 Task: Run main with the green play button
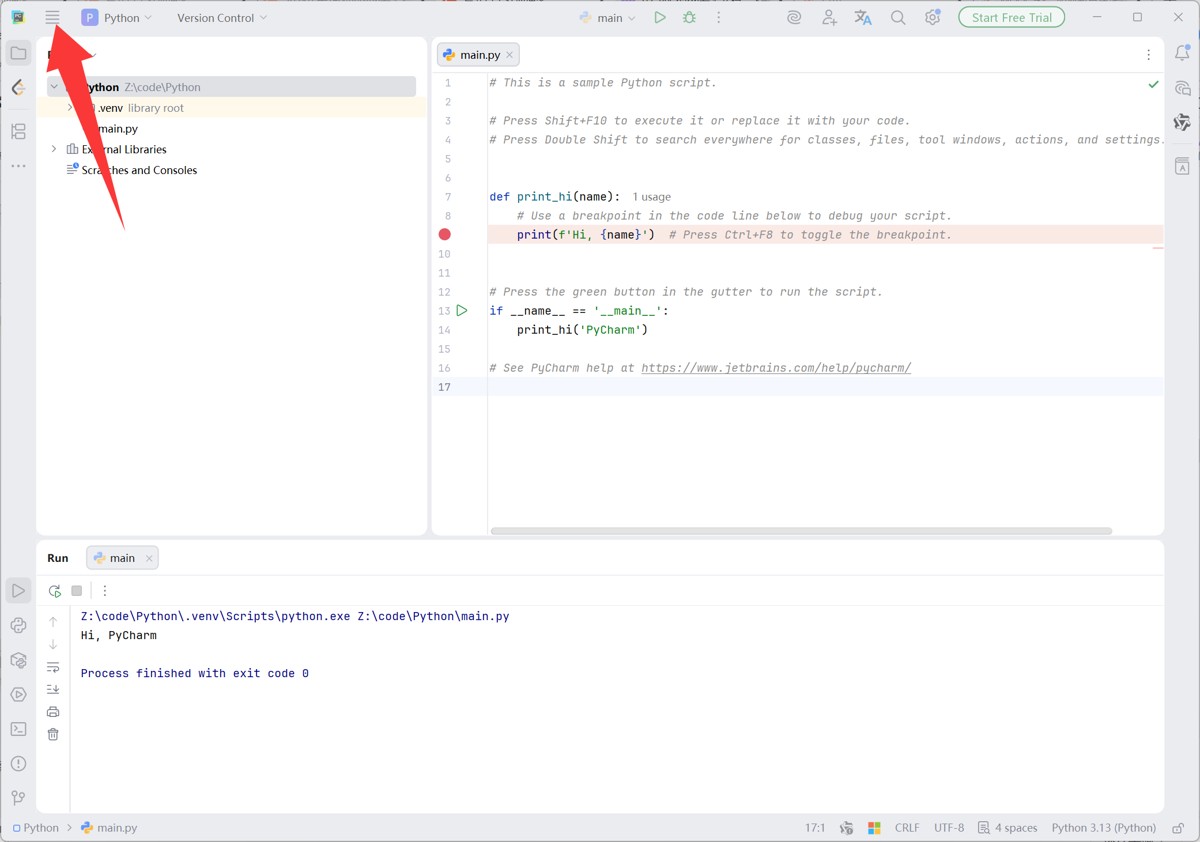pyautogui.click(x=659, y=18)
